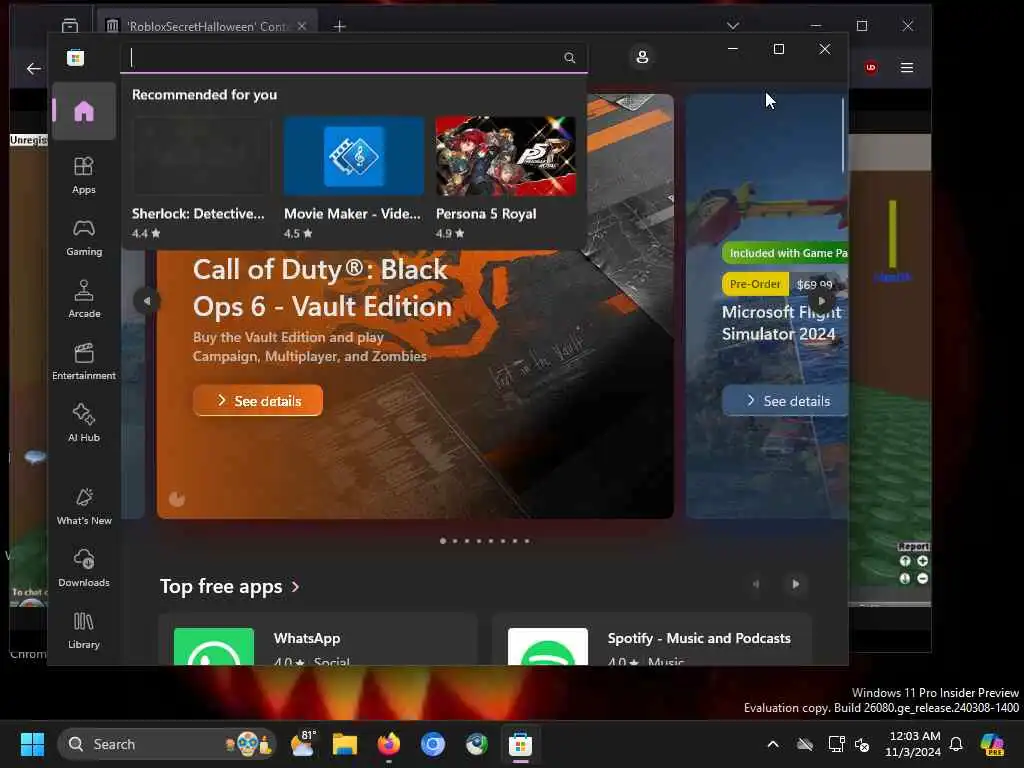
Task: Click the search magnifier icon
Action: [x=569, y=58]
